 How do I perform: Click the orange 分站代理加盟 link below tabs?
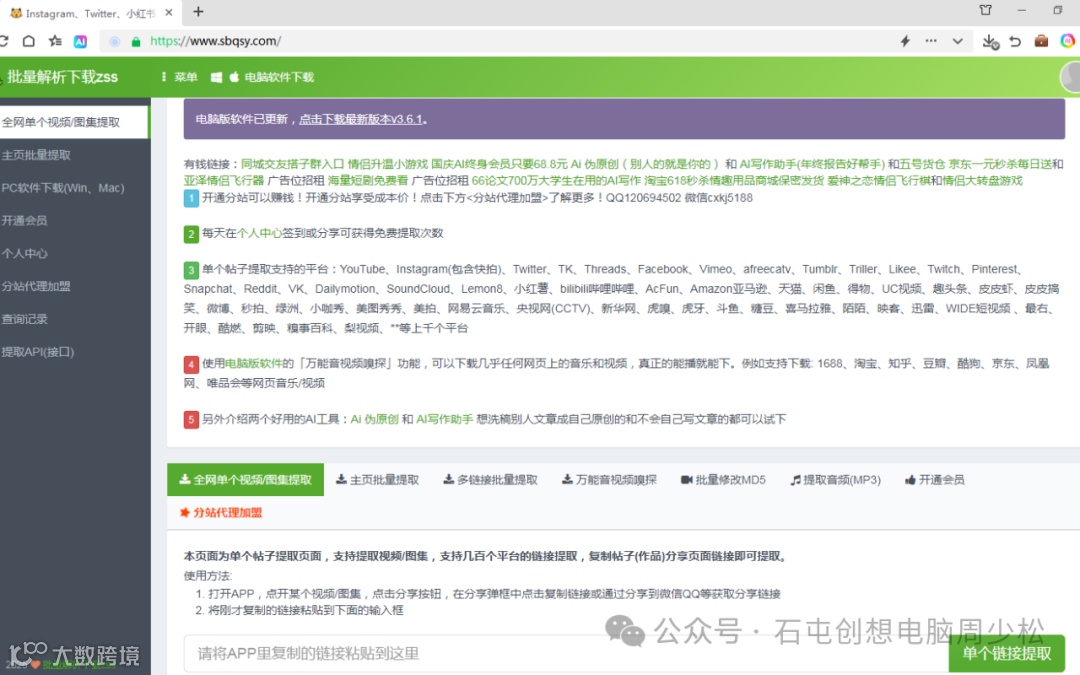point(221,512)
